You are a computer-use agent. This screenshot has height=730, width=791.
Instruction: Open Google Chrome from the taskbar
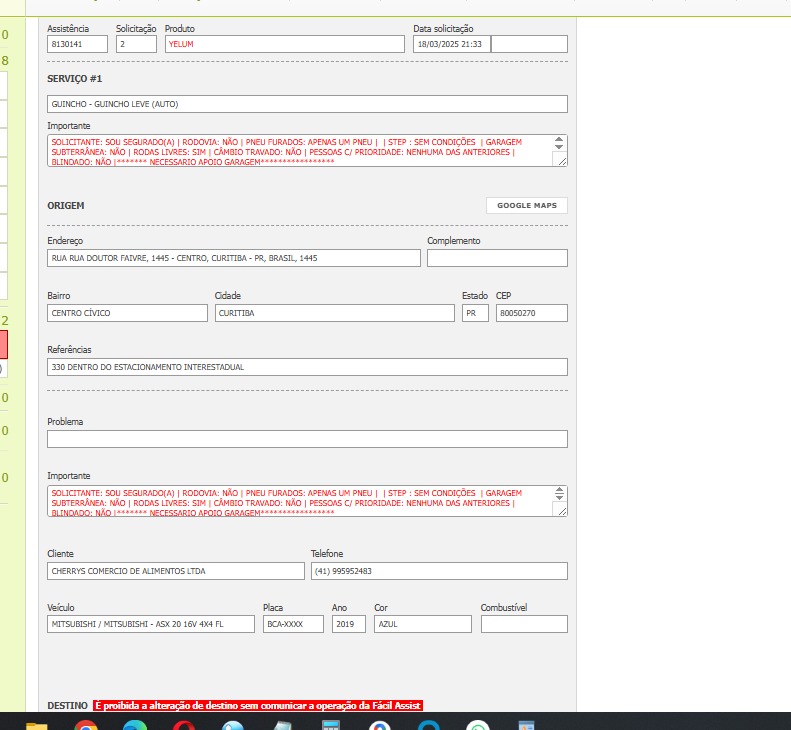coord(86,725)
